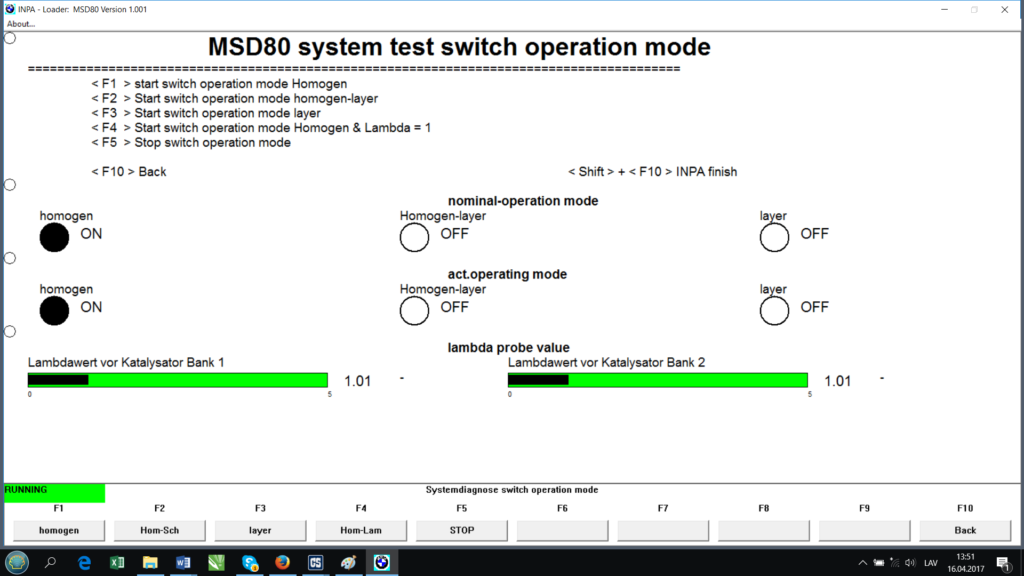The height and width of the screenshot is (576, 1024).
Task: Open Word from the taskbar
Action: click(183, 562)
